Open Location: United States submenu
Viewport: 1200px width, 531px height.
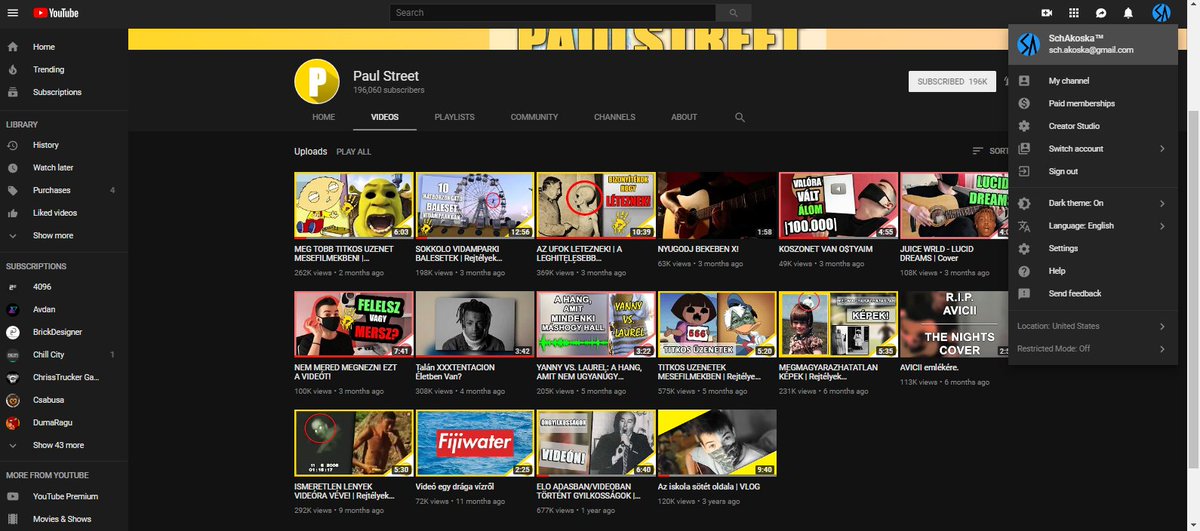(1093, 326)
